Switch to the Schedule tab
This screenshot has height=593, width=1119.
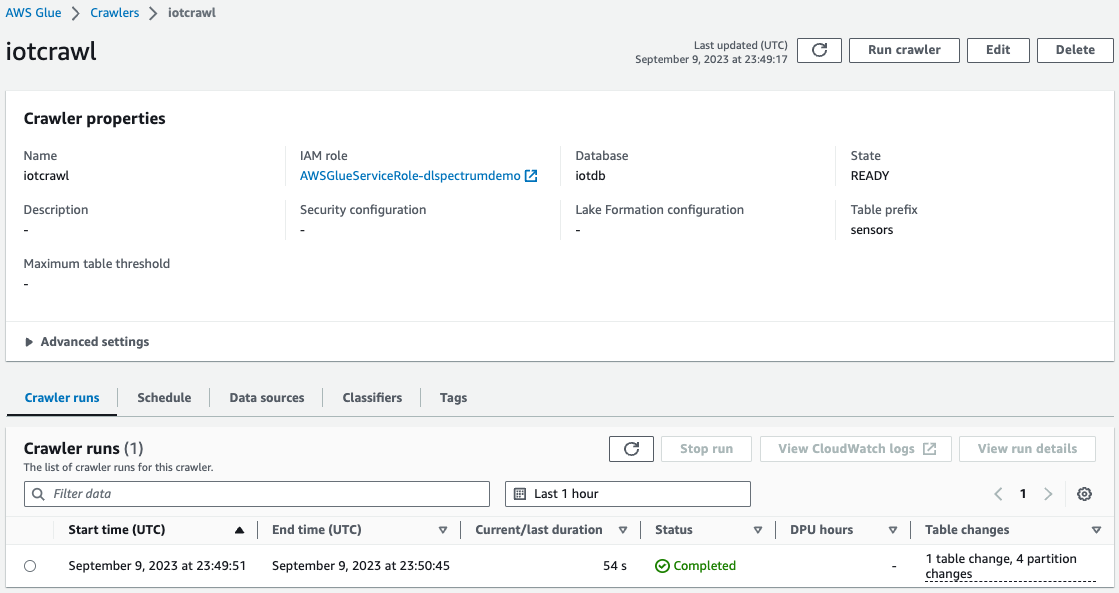click(164, 397)
